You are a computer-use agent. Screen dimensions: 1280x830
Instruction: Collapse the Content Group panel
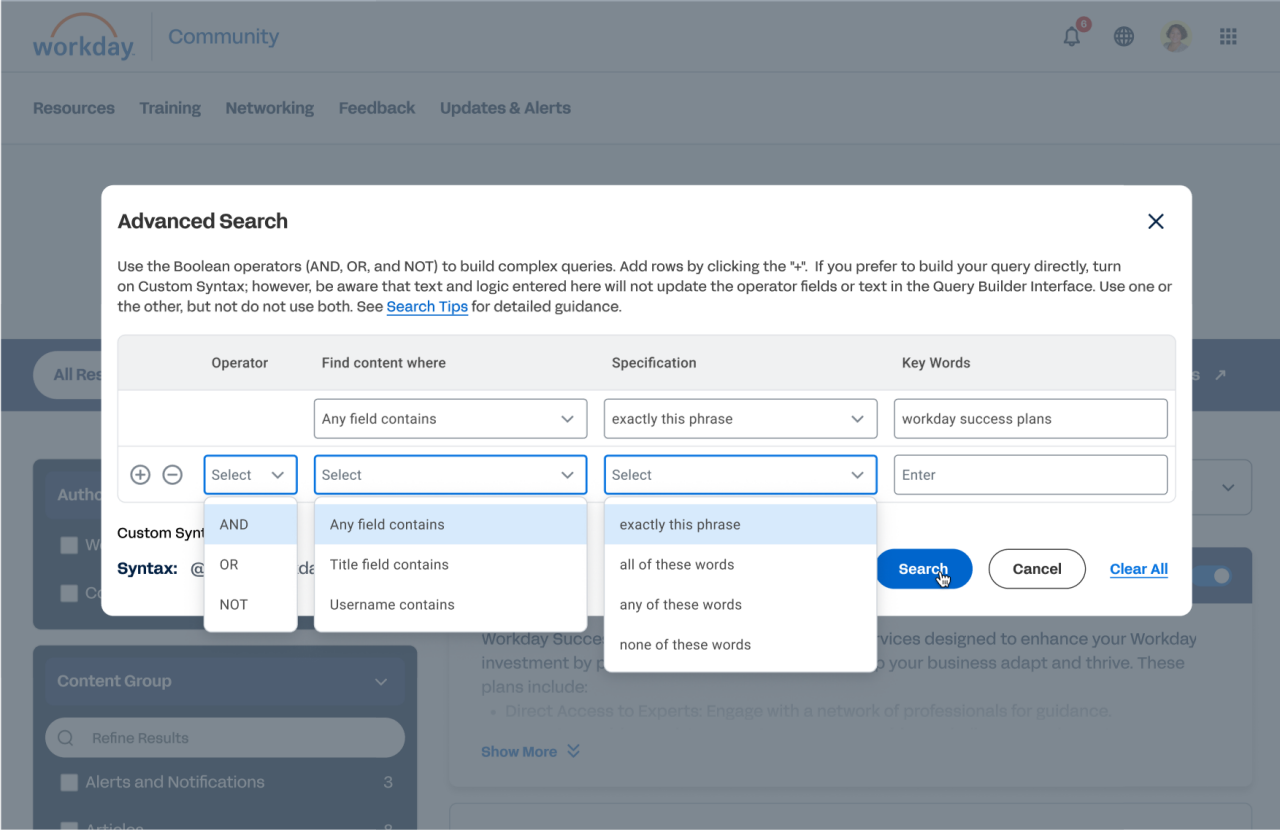(380, 682)
